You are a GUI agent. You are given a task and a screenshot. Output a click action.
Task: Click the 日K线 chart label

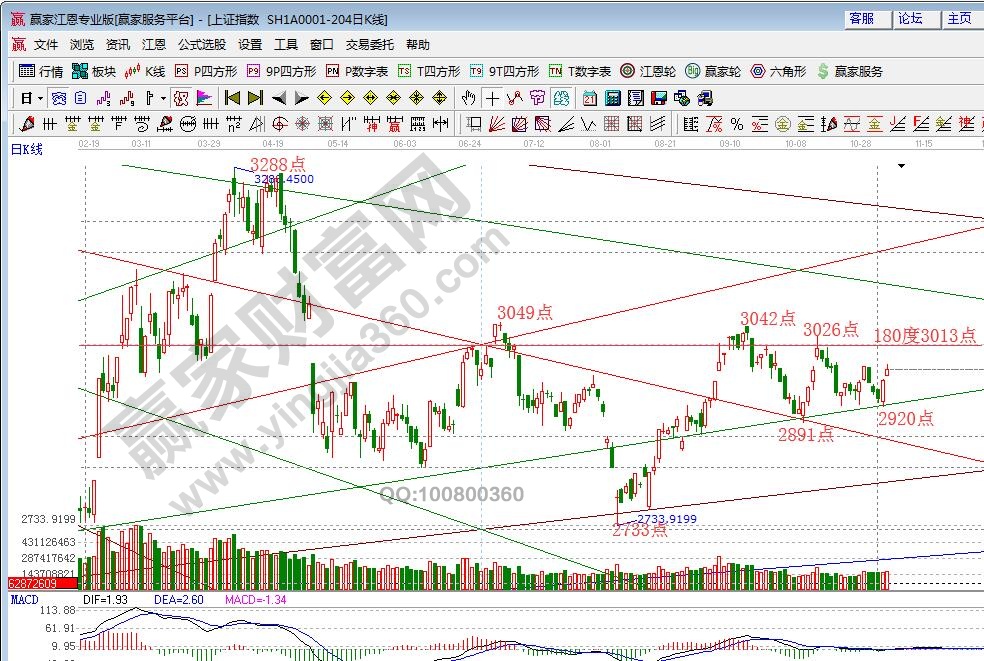pyautogui.click(x=28, y=149)
